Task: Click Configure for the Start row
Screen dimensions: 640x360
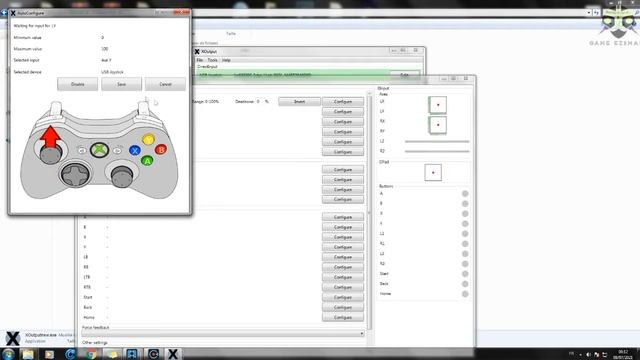Action: [x=343, y=297]
